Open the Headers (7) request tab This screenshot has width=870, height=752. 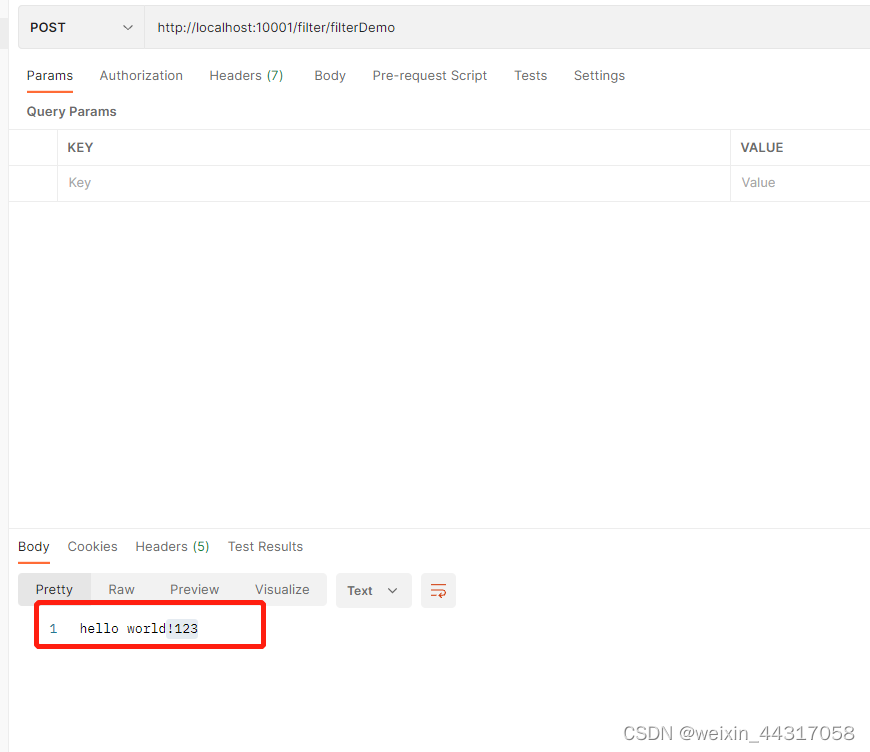(x=246, y=75)
